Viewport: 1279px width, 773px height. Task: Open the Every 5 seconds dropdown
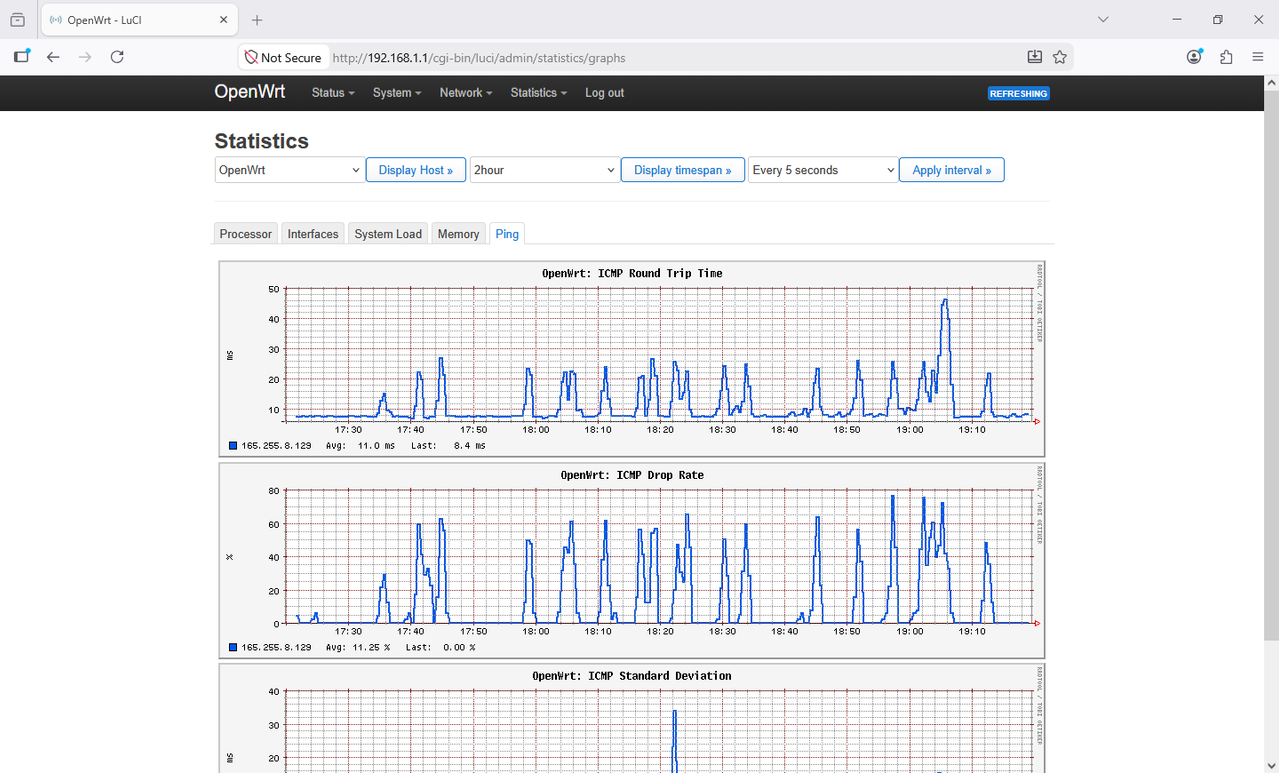822,170
